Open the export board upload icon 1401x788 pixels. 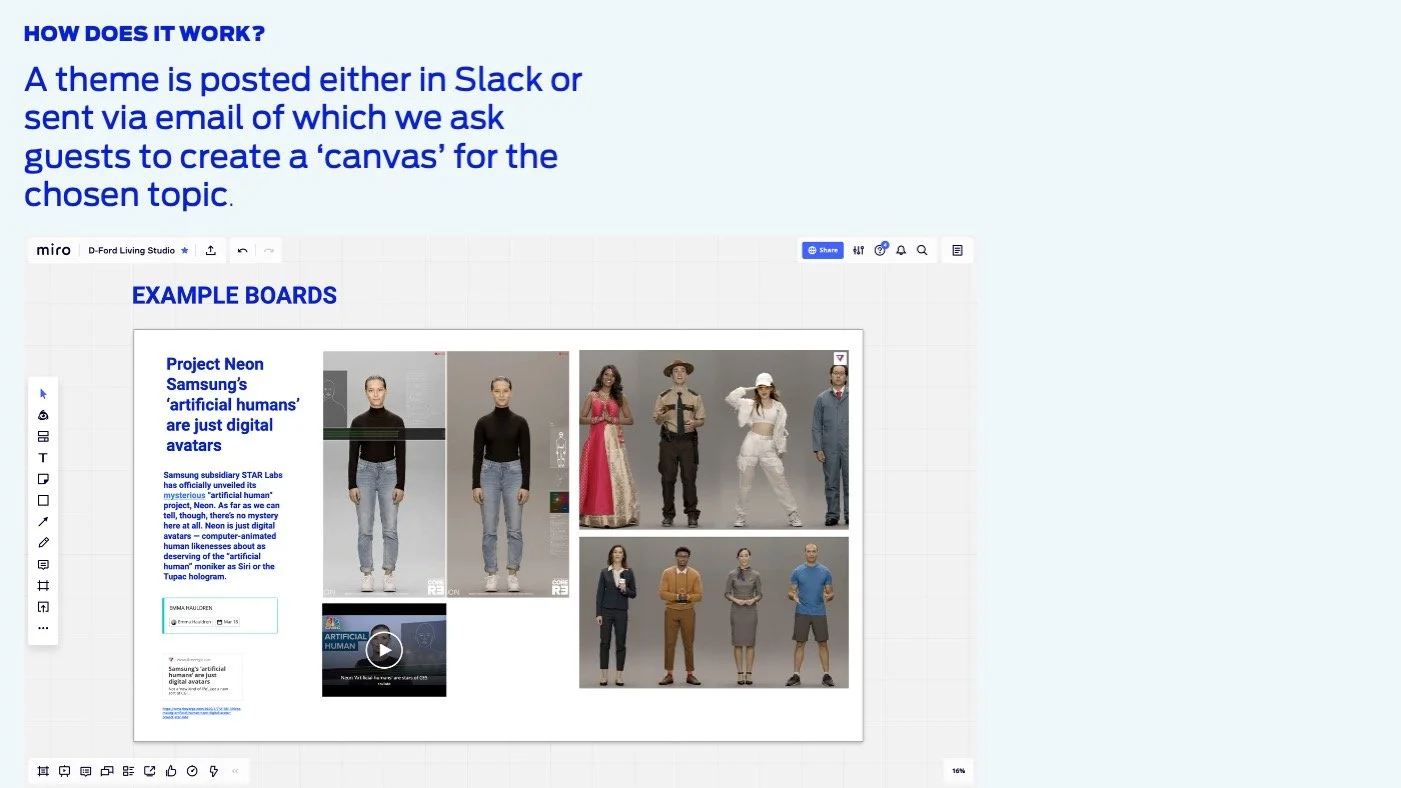pos(211,250)
